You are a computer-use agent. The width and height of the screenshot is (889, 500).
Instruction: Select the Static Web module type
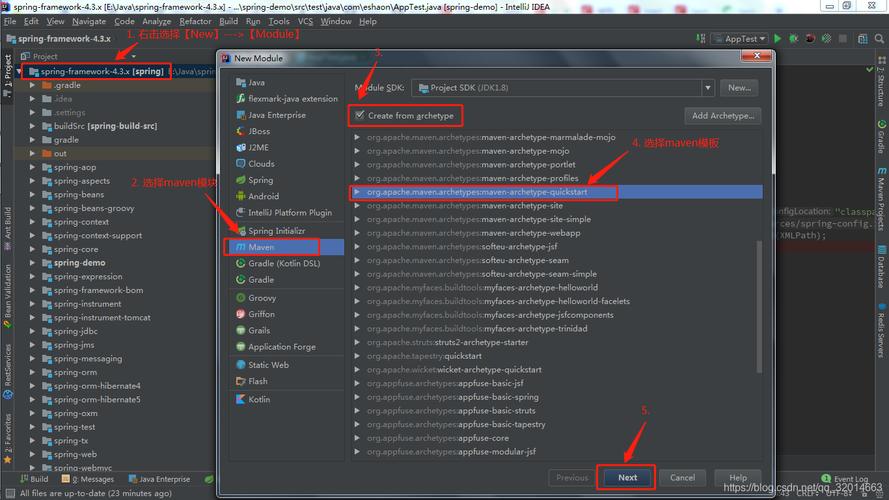262,365
